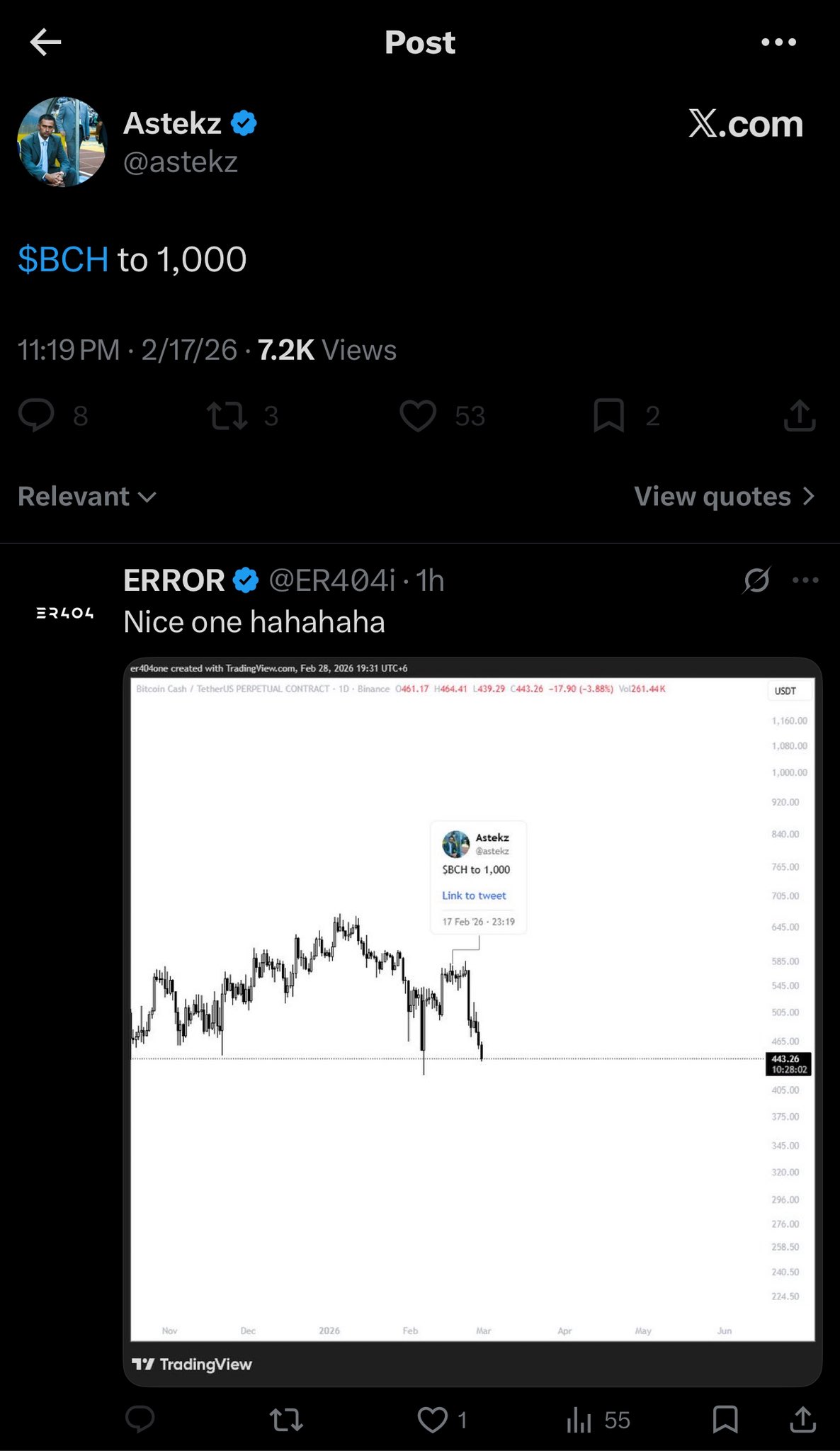The width and height of the screenshot is (840, 1451).
Task: Repost ERROR's reply
Action: [x=287, y=1420]
